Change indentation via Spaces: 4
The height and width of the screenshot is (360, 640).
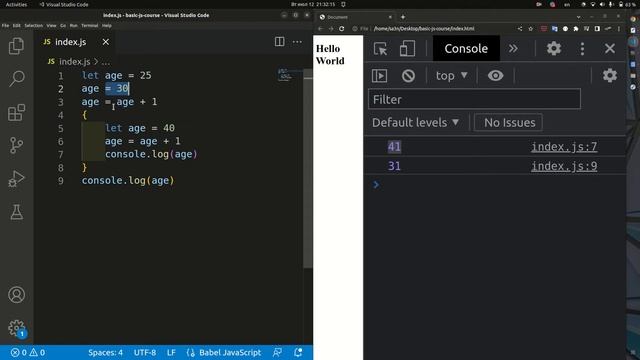[x=105, y=353]
